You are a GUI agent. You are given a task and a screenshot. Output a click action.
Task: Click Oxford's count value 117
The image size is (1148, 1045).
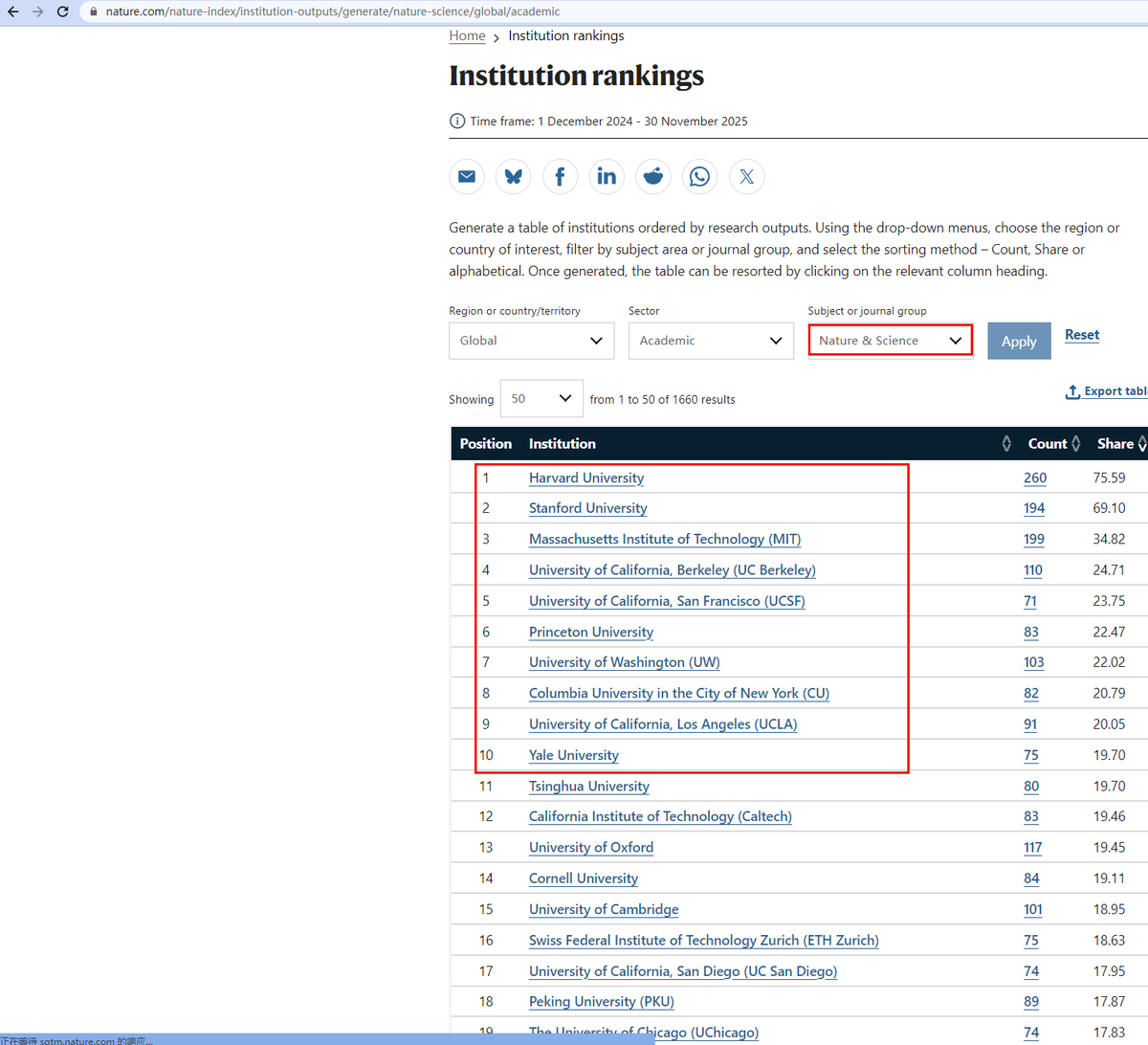1033,848
